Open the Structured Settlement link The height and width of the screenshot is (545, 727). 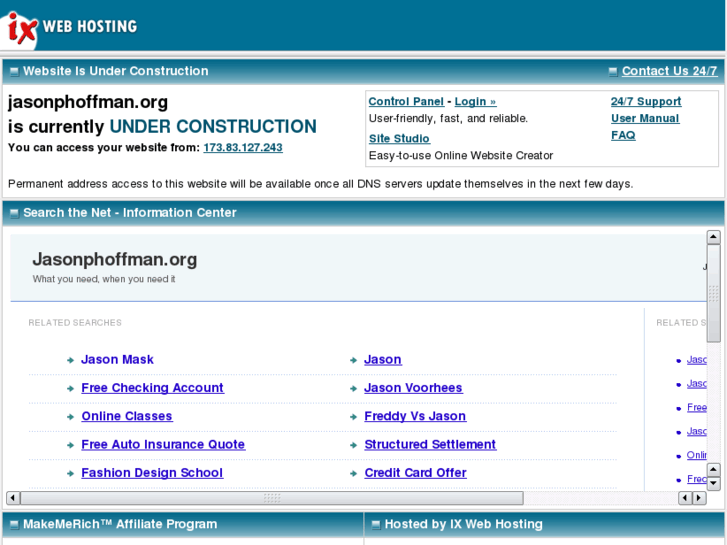(430, 444)
